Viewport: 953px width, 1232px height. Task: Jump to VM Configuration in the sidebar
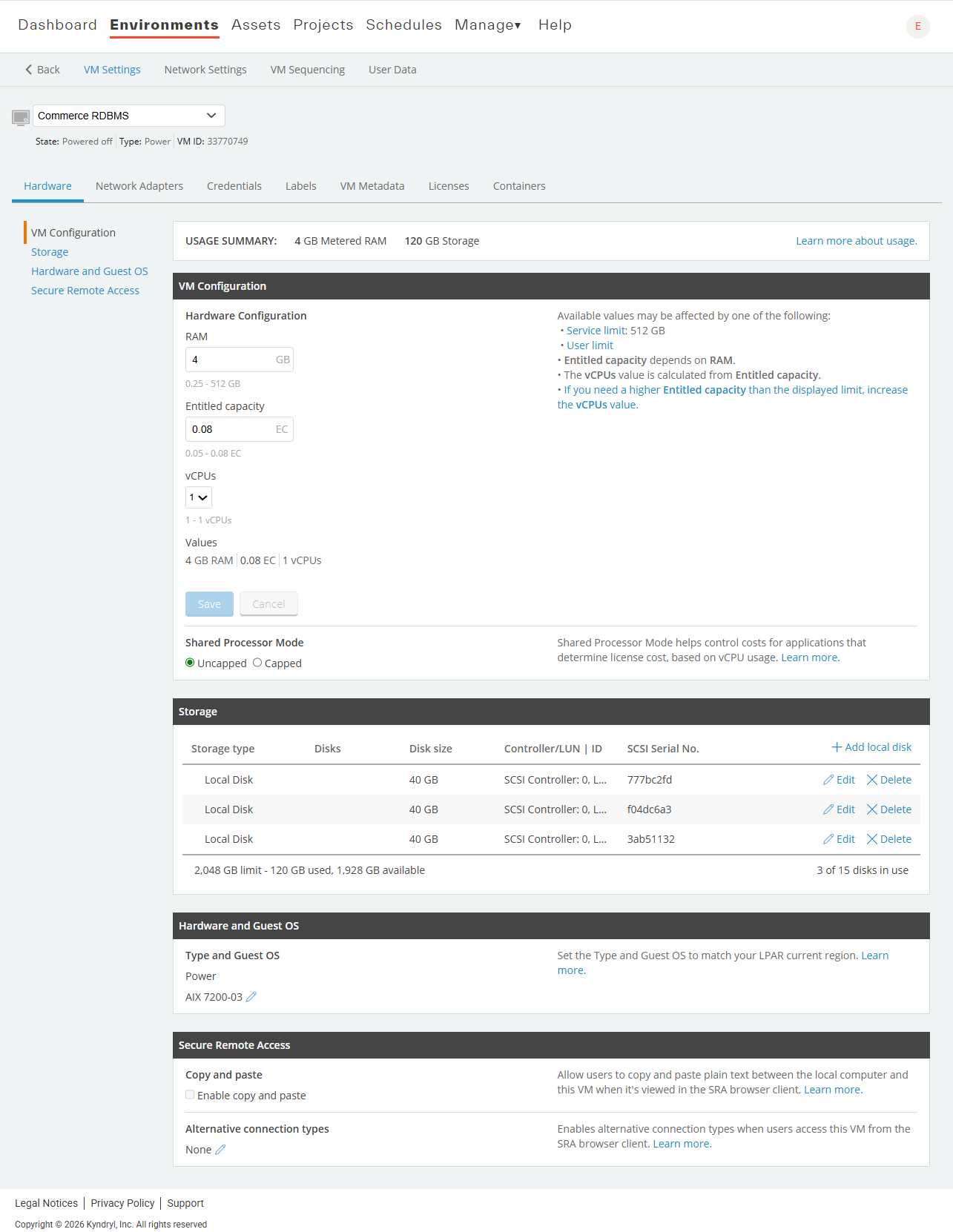(x=73, y=233)
